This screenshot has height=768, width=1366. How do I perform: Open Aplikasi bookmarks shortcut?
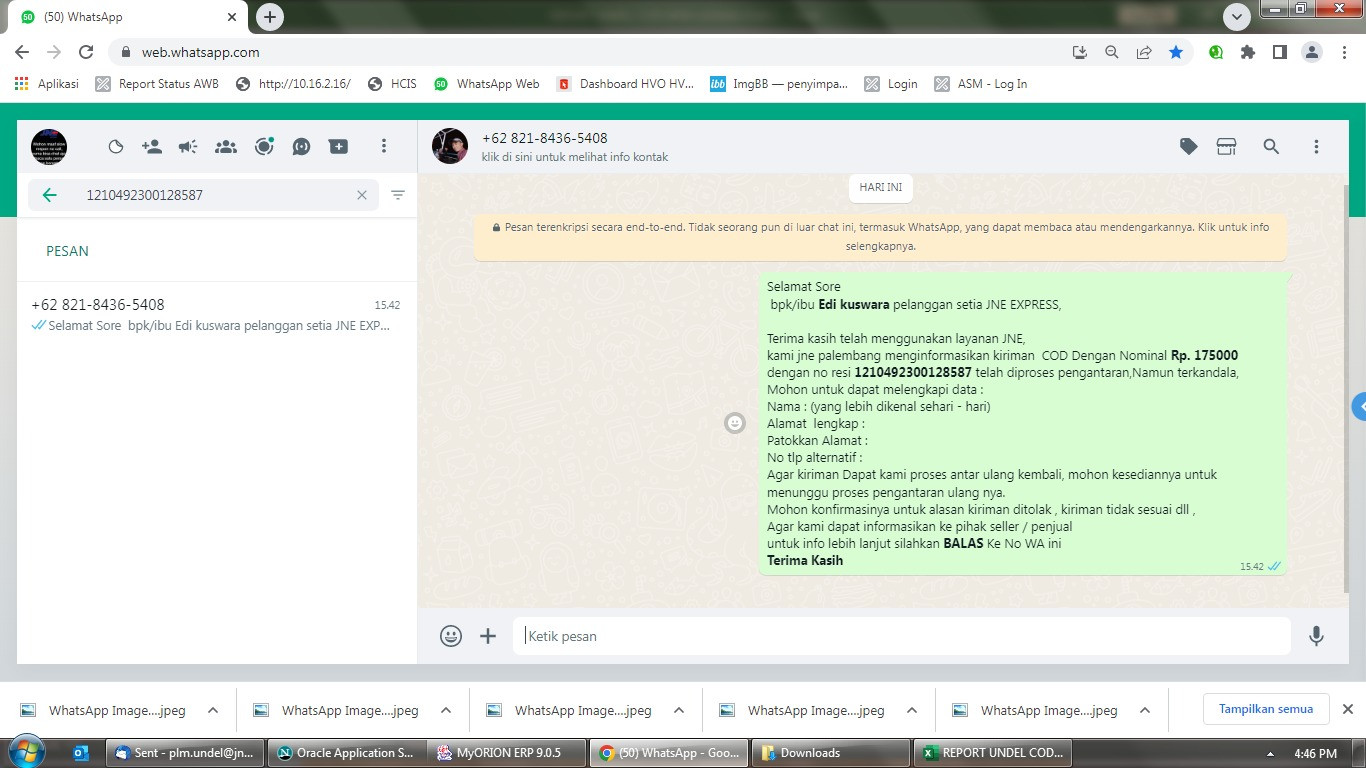click(47, 84)
